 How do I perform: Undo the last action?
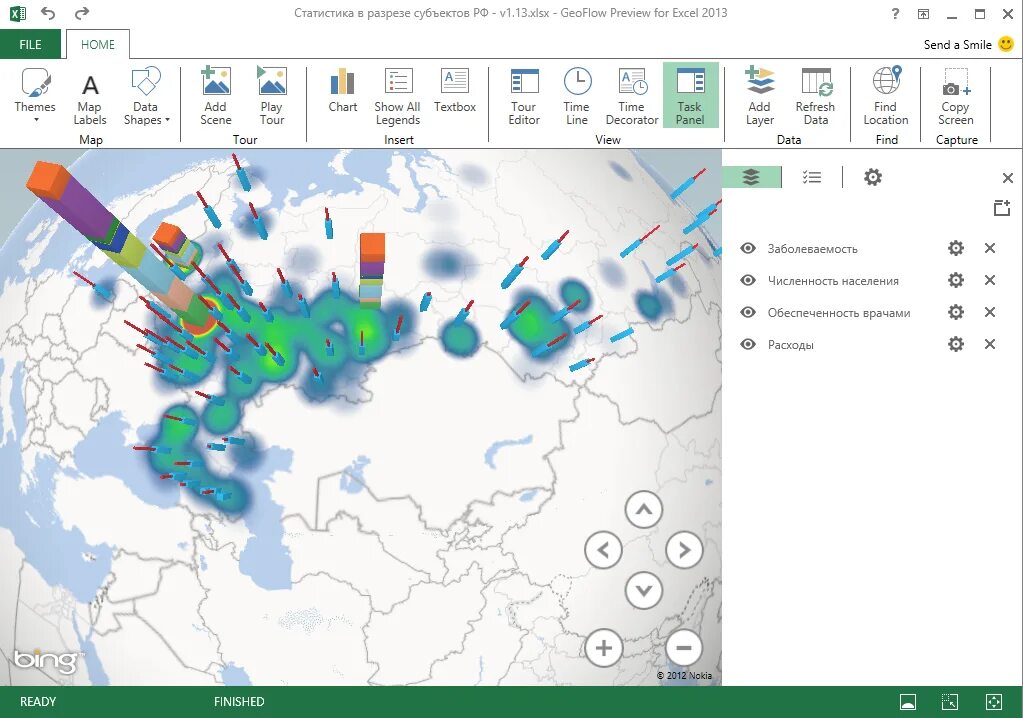pos(48,13)
